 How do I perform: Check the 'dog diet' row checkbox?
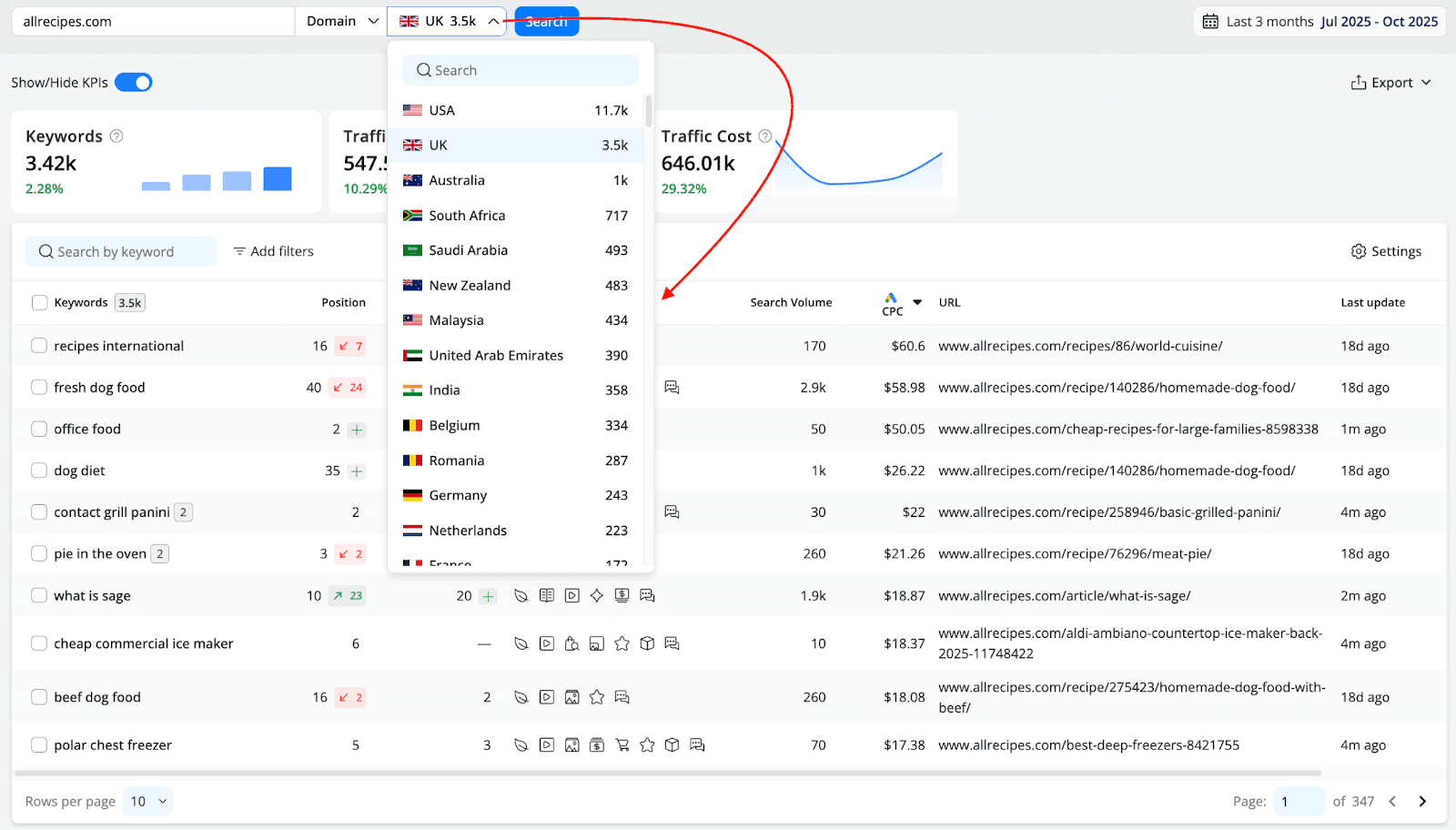39,471
